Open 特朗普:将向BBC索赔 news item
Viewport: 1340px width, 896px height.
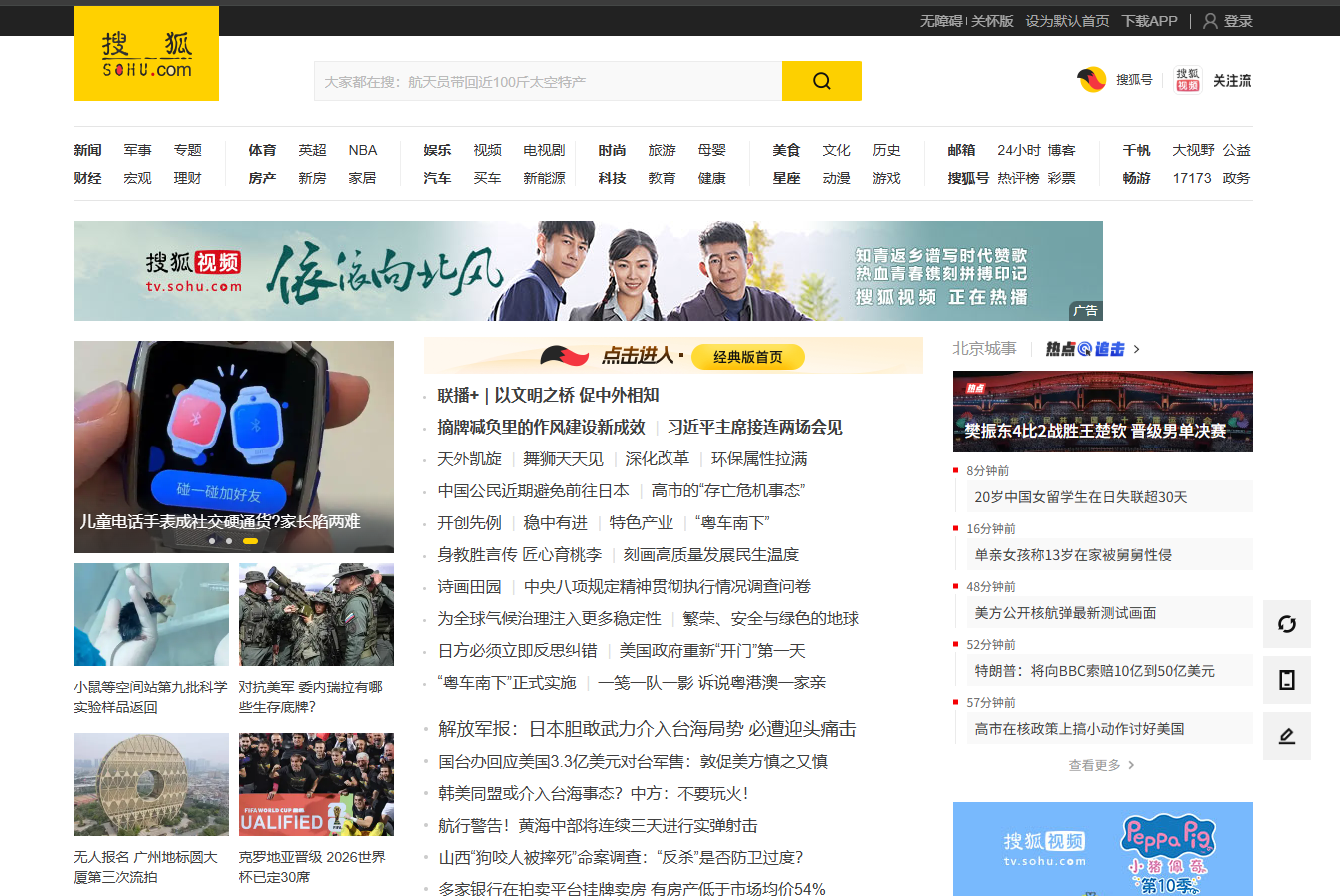(1094, 671)
